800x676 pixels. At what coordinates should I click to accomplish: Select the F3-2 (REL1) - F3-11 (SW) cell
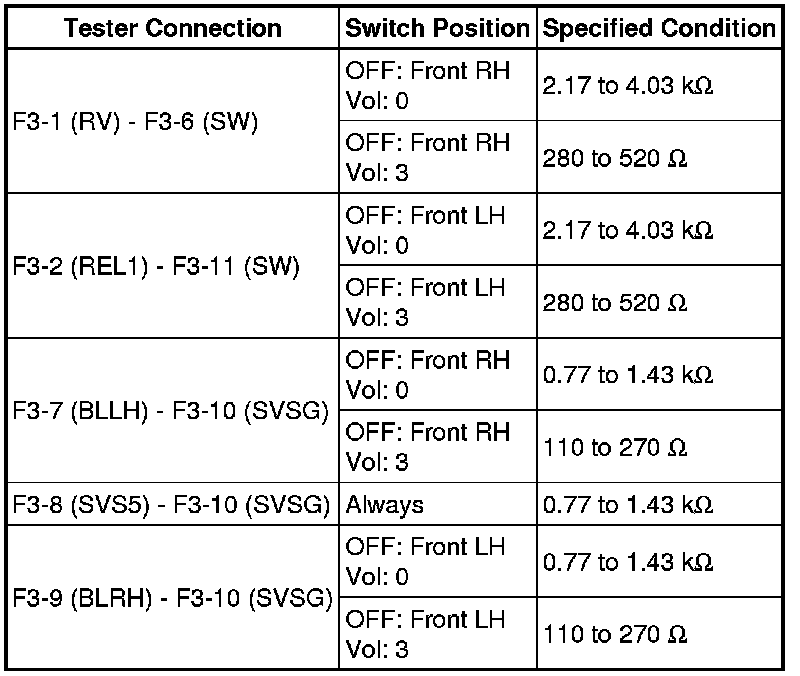156,267
